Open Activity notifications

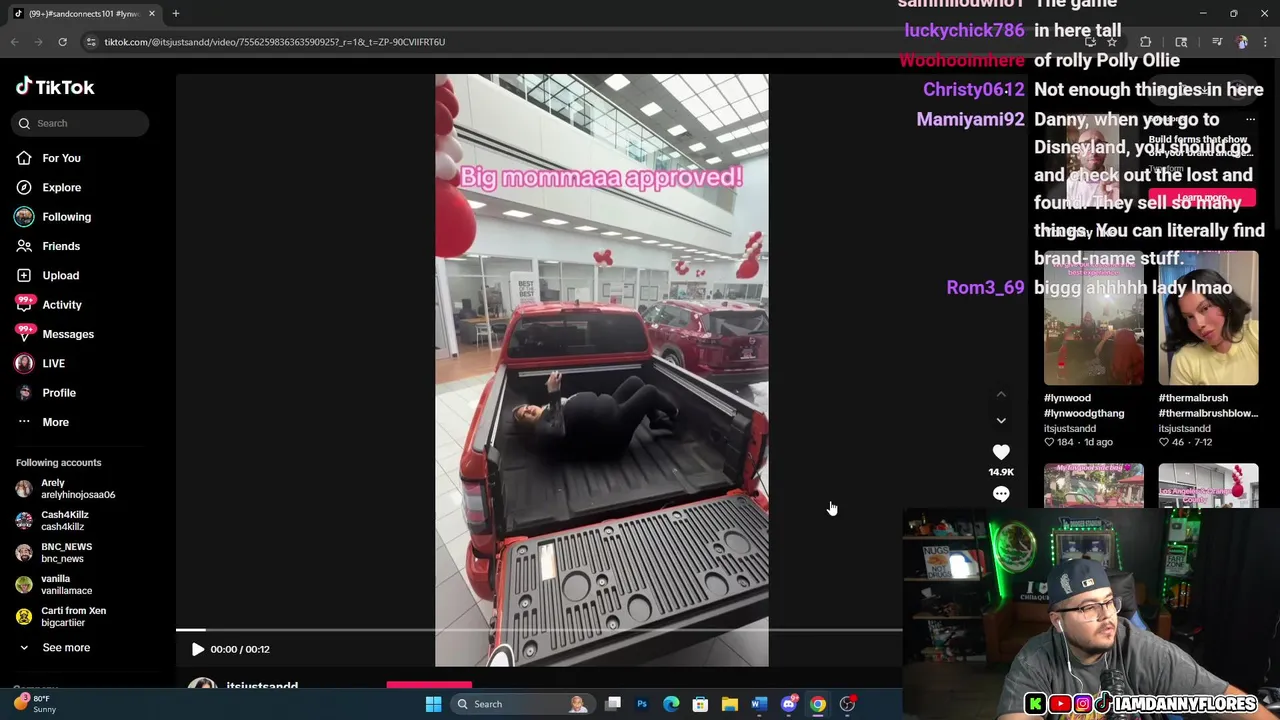coord(61,305)
